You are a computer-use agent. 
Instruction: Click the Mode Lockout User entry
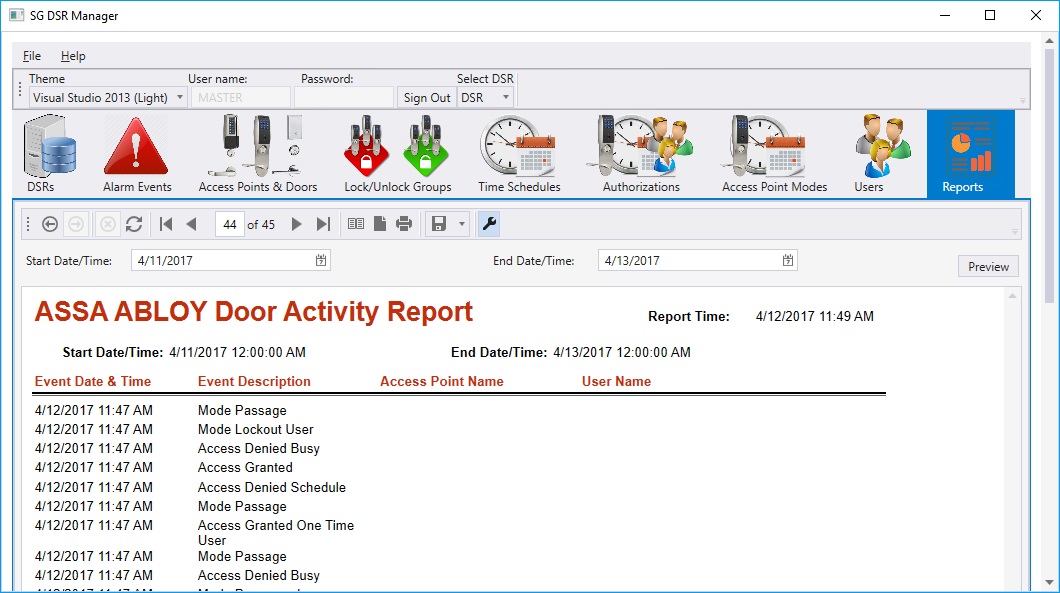click(256, 429)
